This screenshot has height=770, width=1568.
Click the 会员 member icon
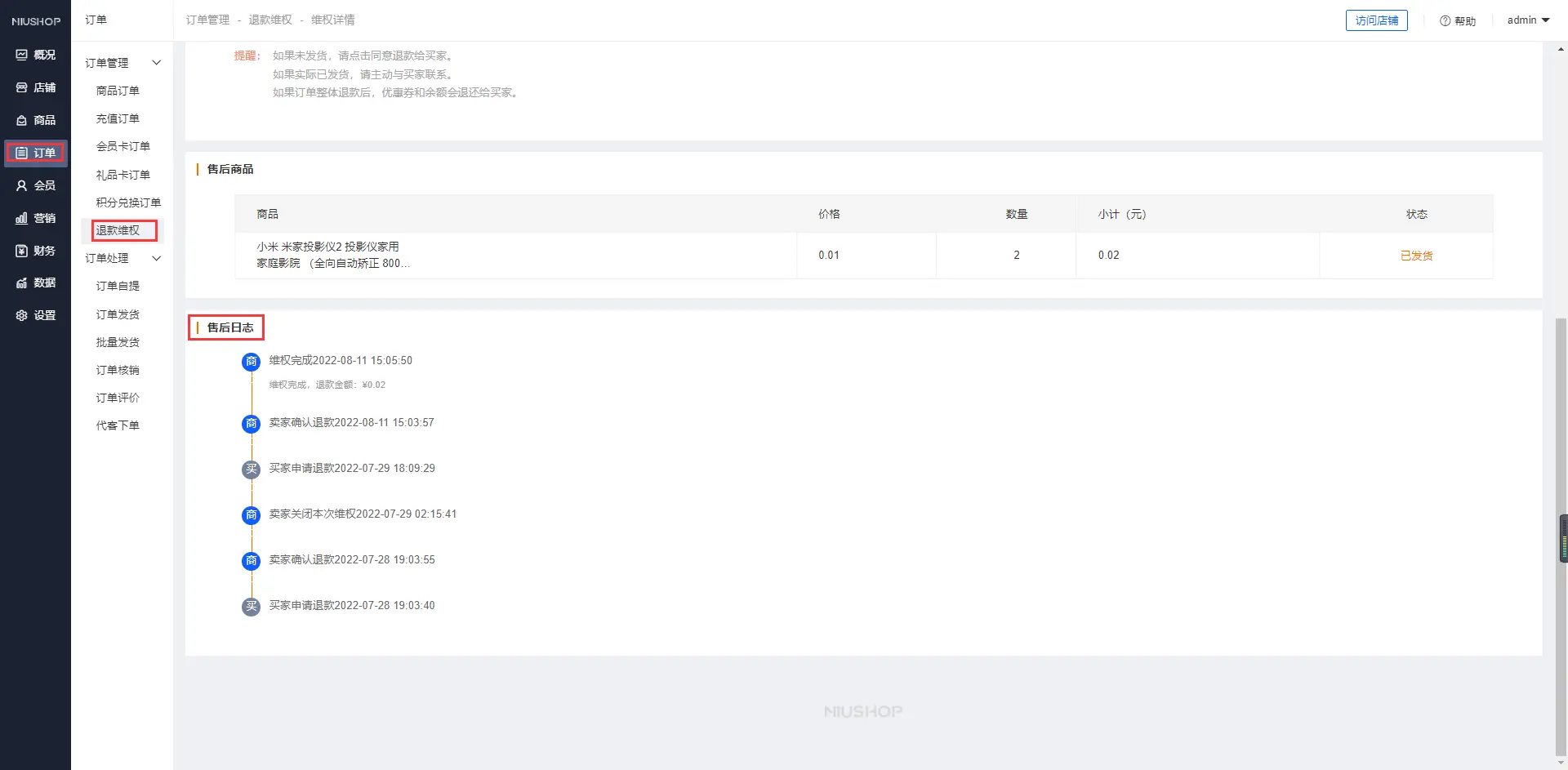click(22, 185)
